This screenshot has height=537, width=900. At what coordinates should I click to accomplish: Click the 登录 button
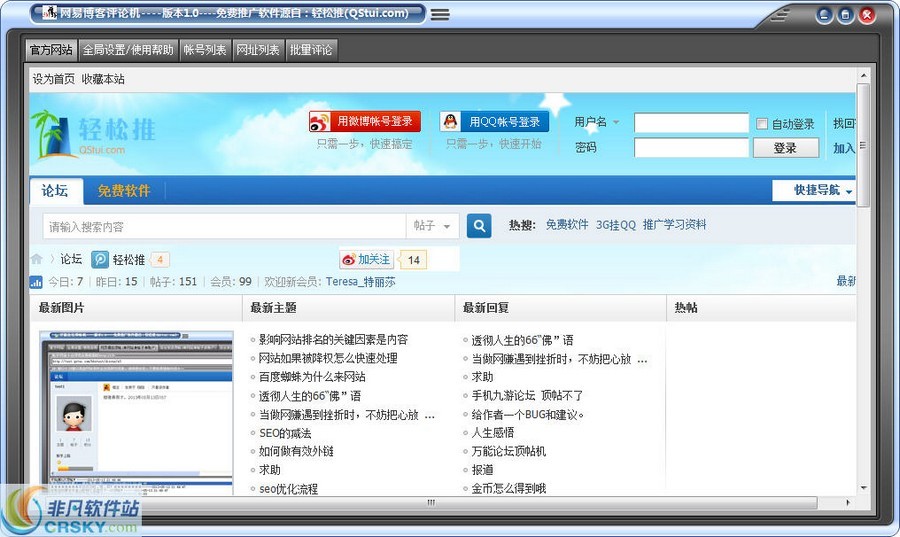click(x=786, y=148)
